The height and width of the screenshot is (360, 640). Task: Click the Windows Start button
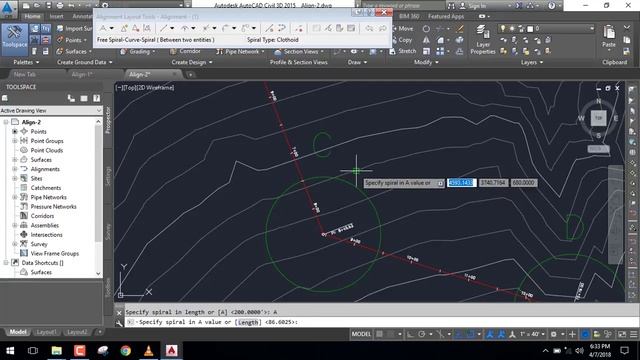(10, 351)
